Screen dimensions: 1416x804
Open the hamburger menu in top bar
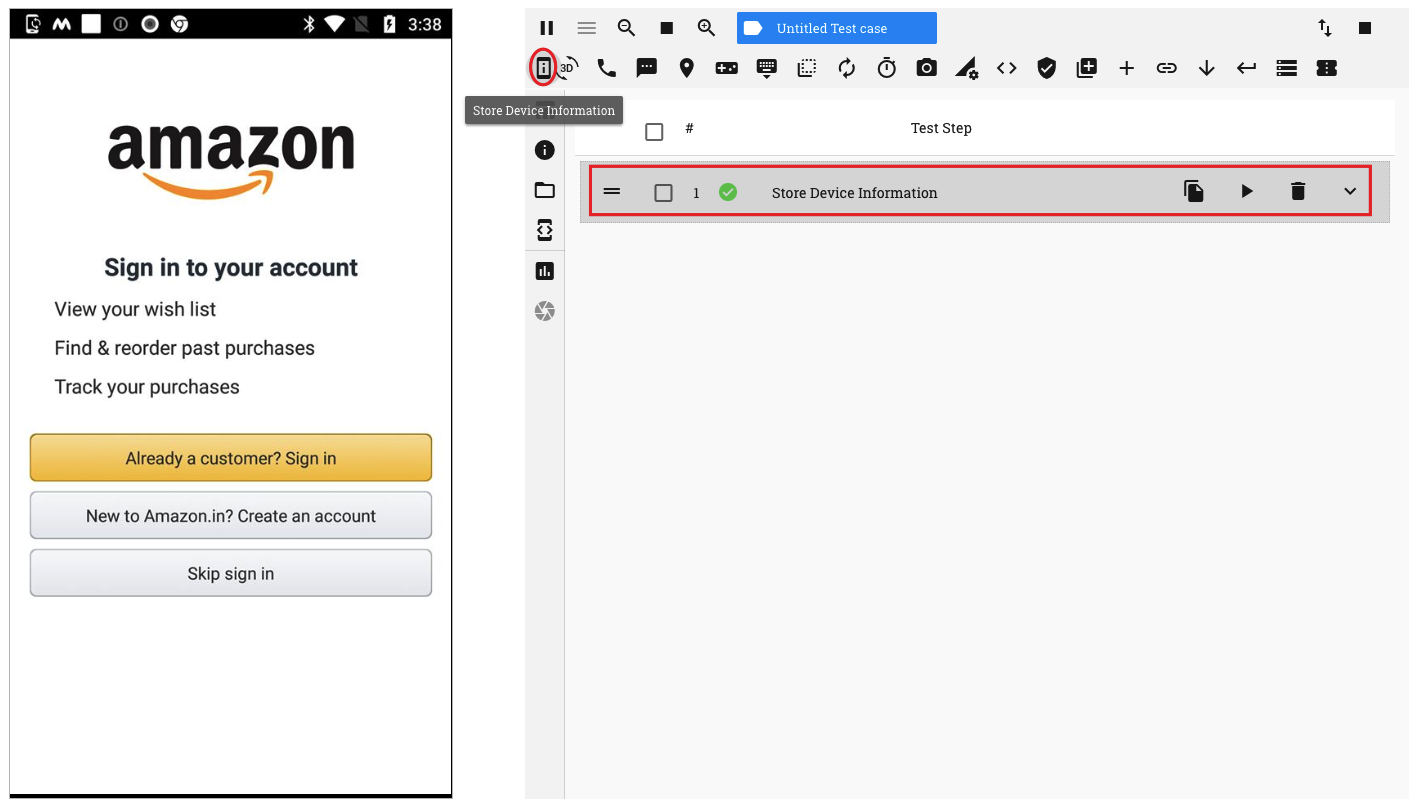(587, 28)
